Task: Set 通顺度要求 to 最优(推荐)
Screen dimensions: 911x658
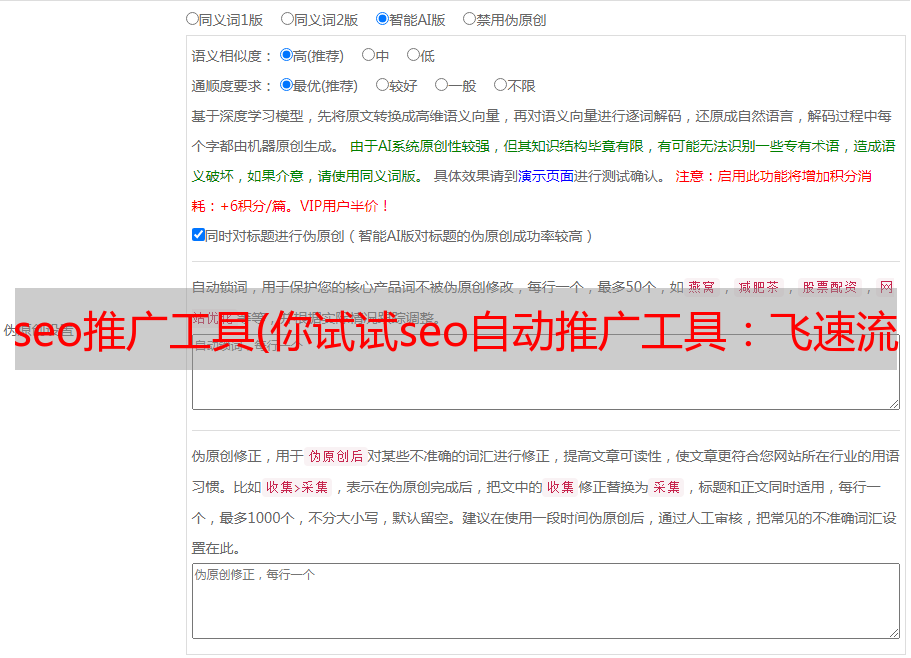Action: coord(286,85)
